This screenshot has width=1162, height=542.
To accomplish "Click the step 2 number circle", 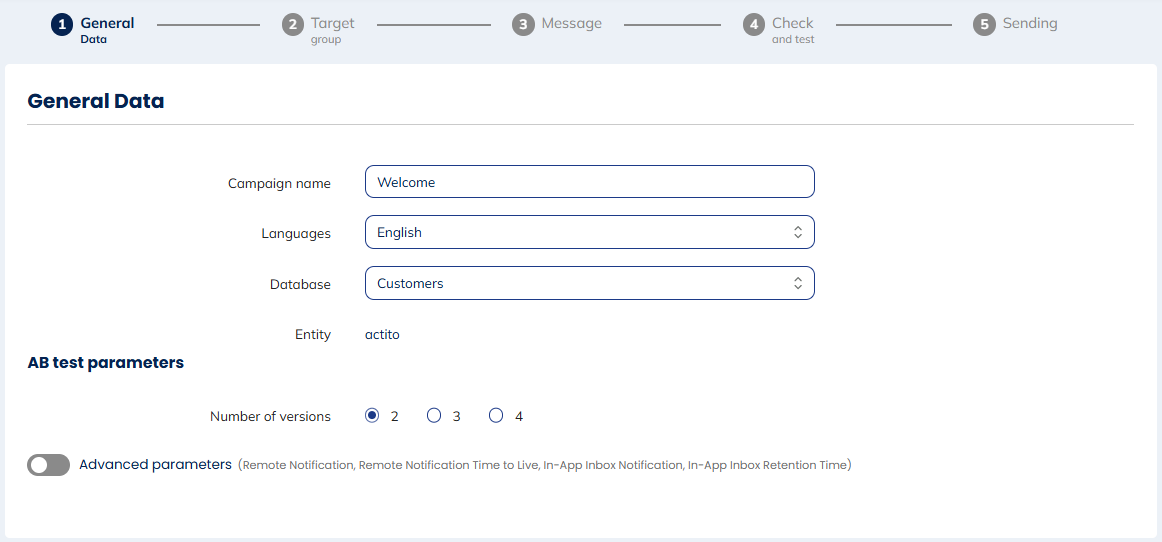I will pos(292,25).
